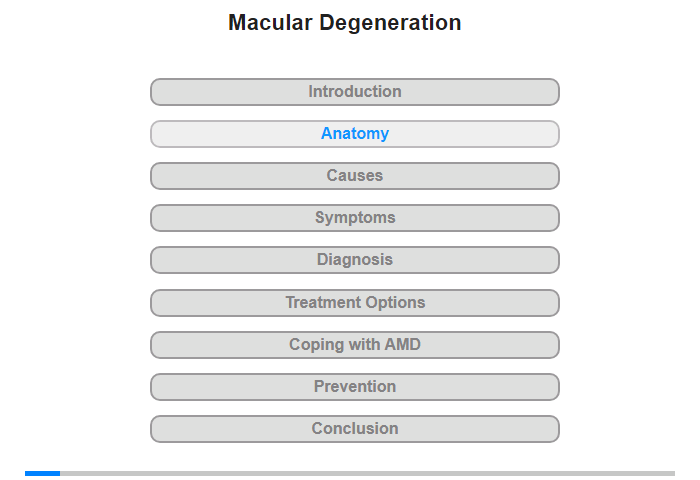Open the Symptoms module
Viewport: 700px width, 480px height.
click(x=354, y=218)
